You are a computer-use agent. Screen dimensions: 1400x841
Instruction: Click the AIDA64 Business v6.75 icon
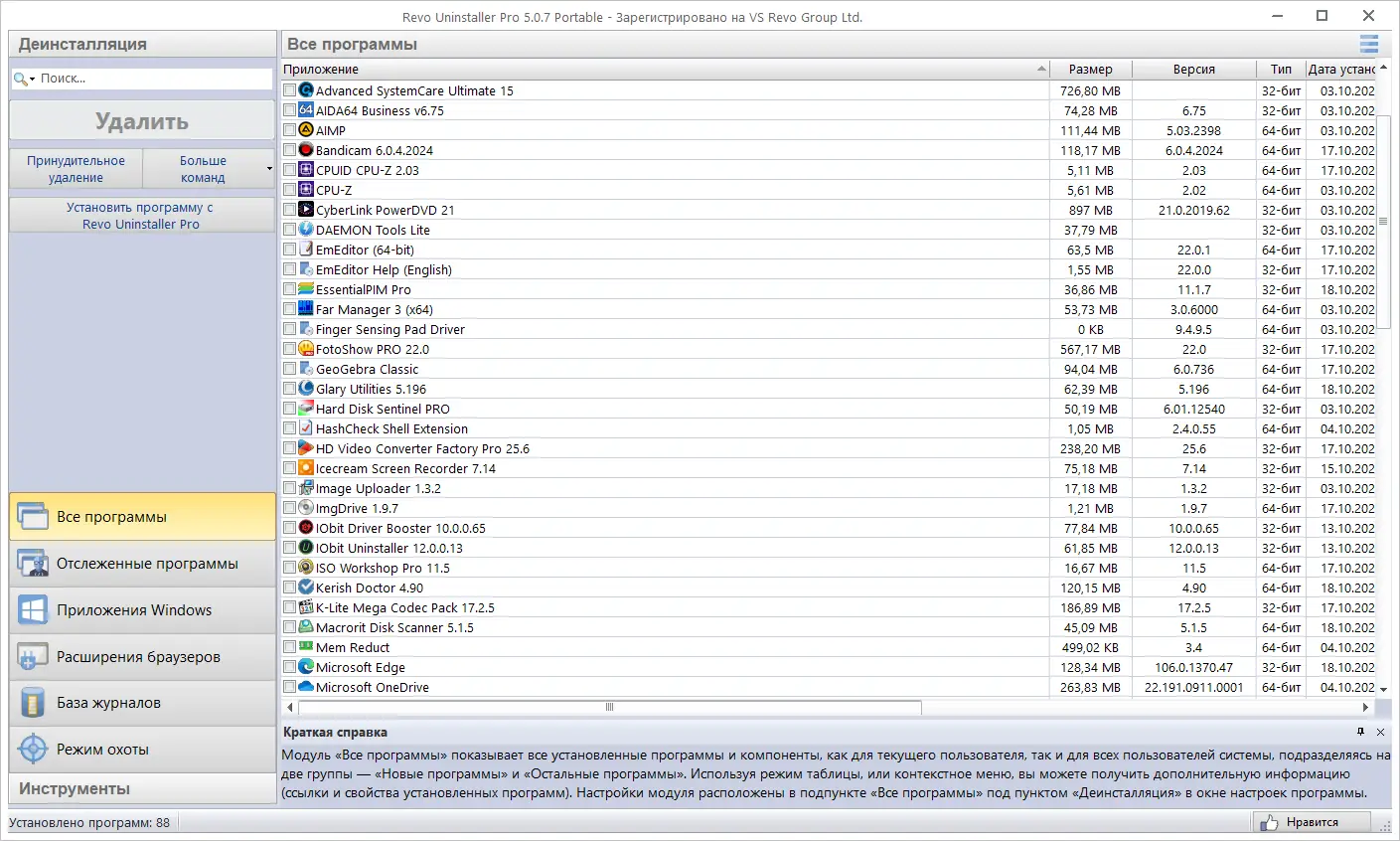tap(306, 110)
